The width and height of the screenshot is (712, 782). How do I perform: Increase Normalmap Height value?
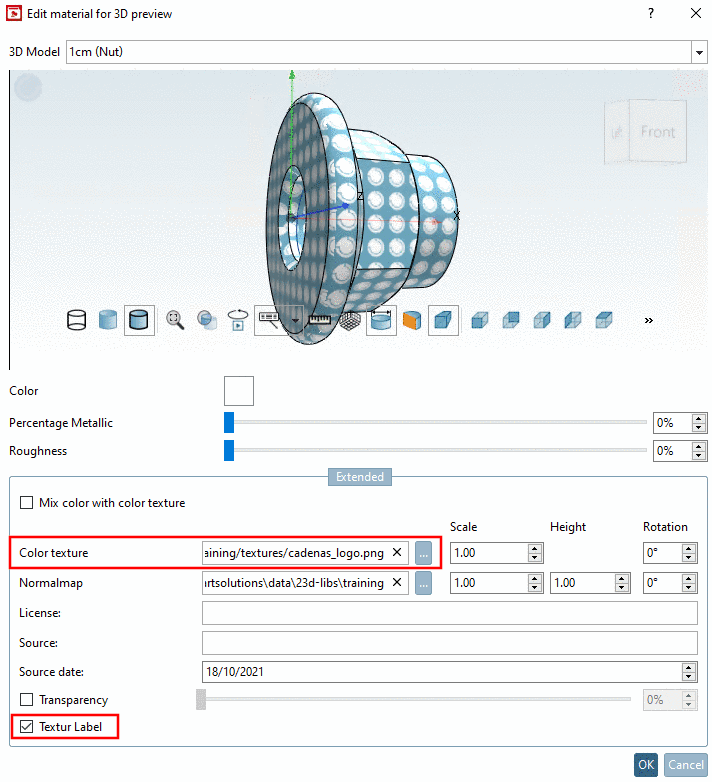[x=622, y=579]
